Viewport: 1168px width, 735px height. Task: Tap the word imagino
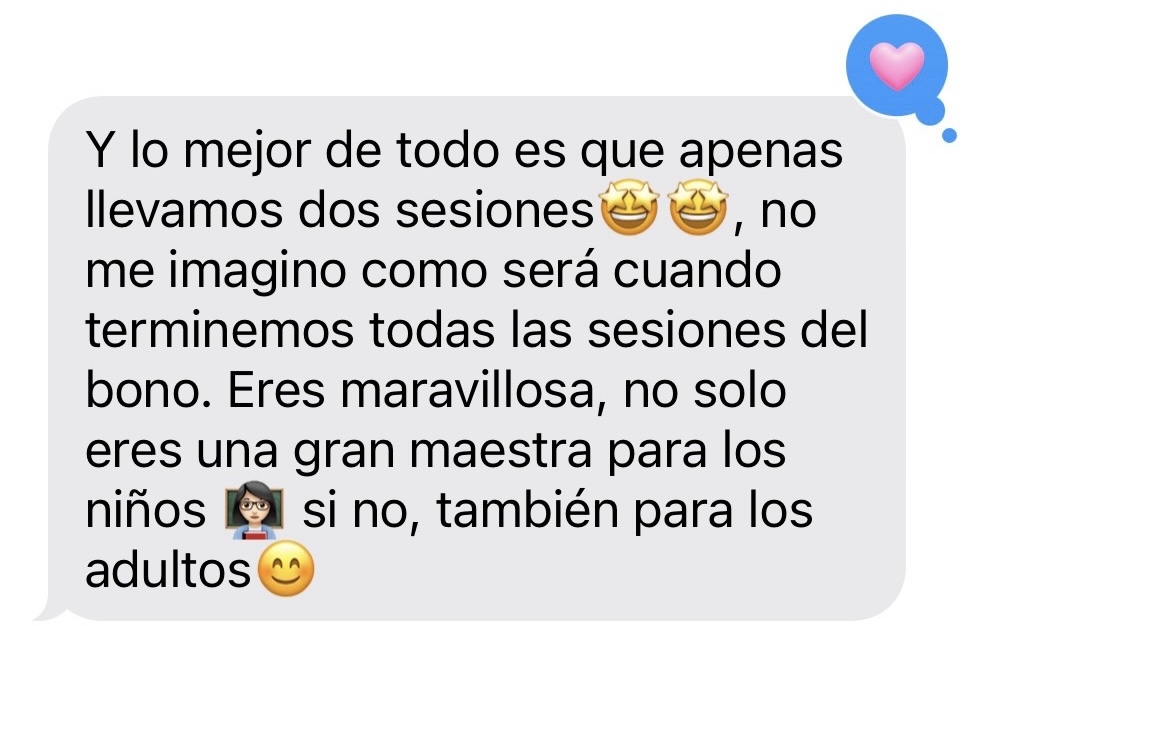point(257,271)
